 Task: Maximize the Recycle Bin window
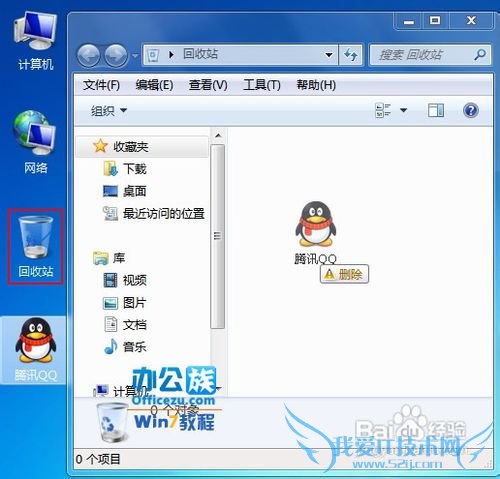click(x=435, y=21)
